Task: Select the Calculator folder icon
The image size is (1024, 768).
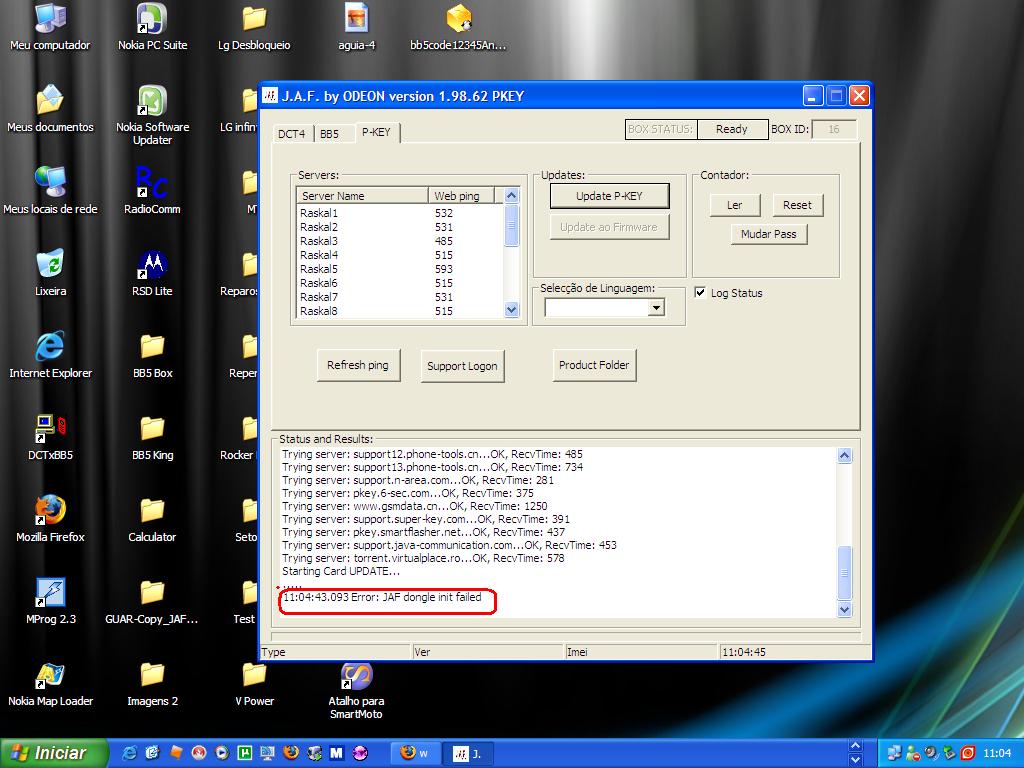Action: pyautogui.click(x=152, y=519)
